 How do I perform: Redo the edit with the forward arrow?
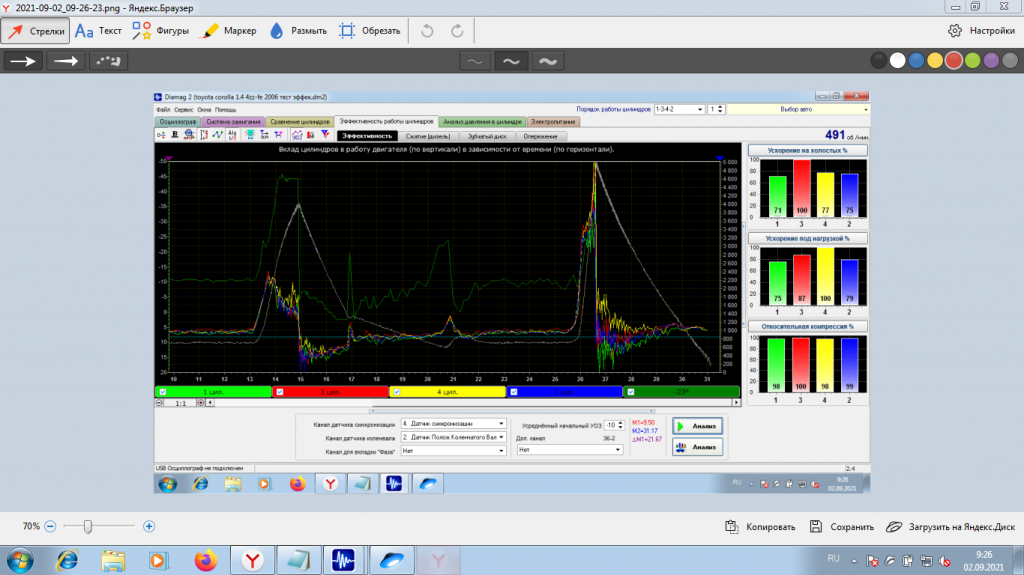coord(457,31)
